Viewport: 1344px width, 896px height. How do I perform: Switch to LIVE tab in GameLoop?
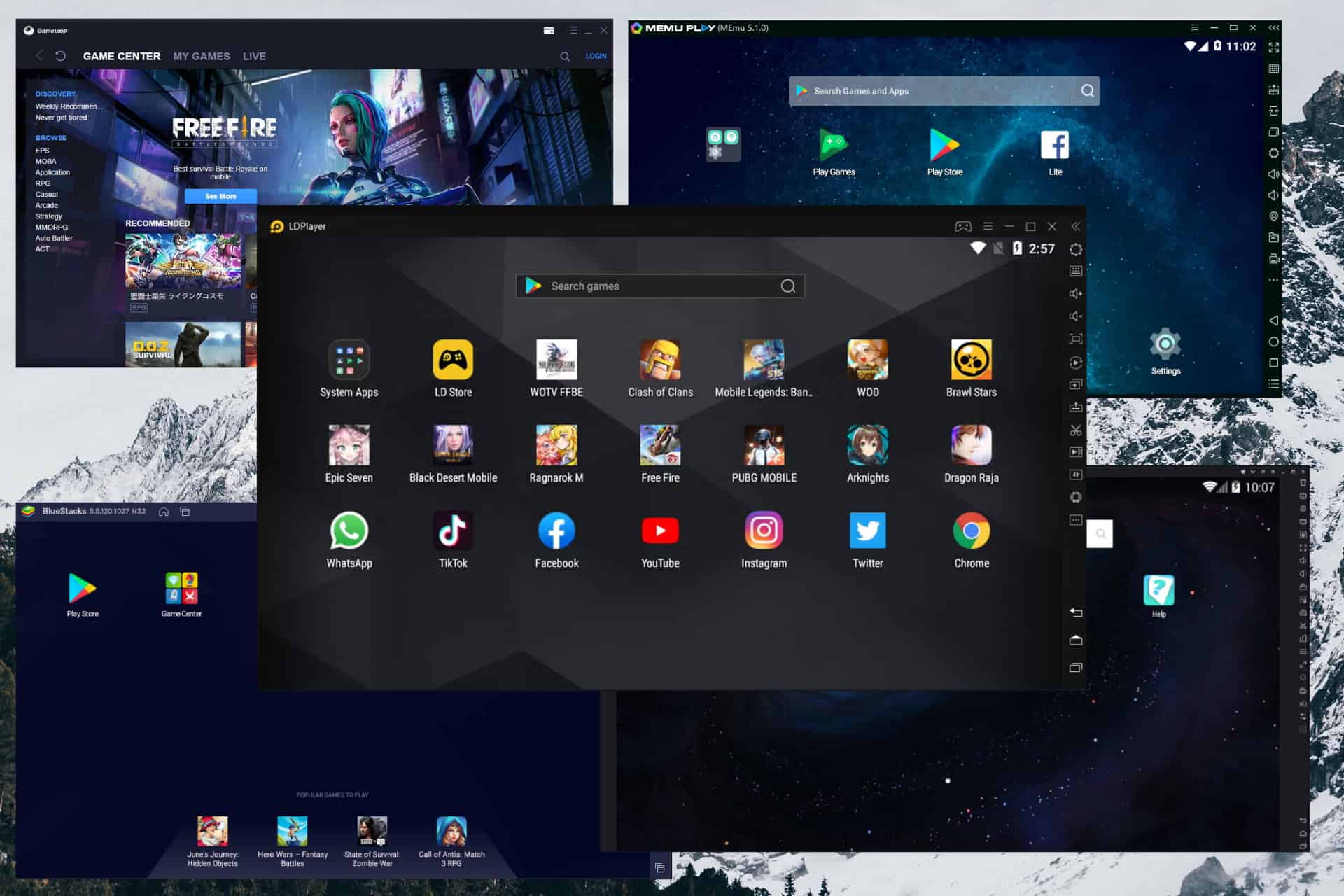click(254, 56)
